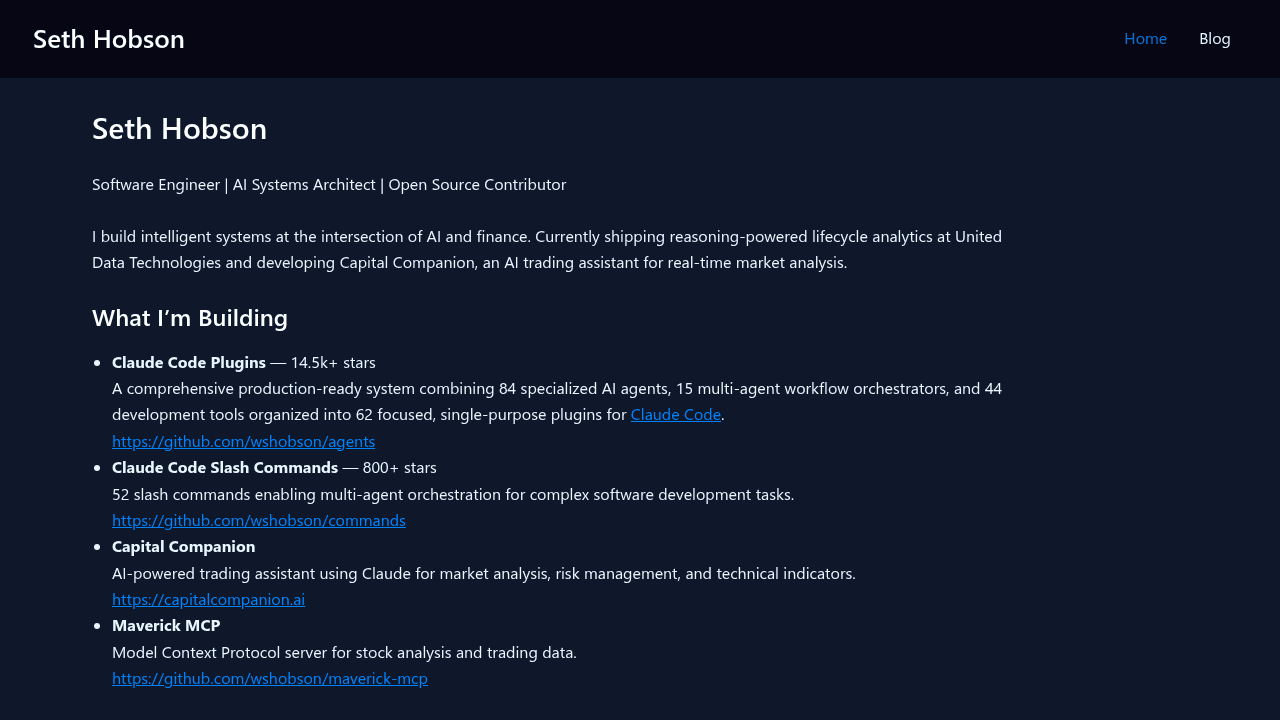Click the 'Claude Code Slash Commands' bold title
Image resolution: width=1280 pixels, height=720 pixels.
[224, 467]
